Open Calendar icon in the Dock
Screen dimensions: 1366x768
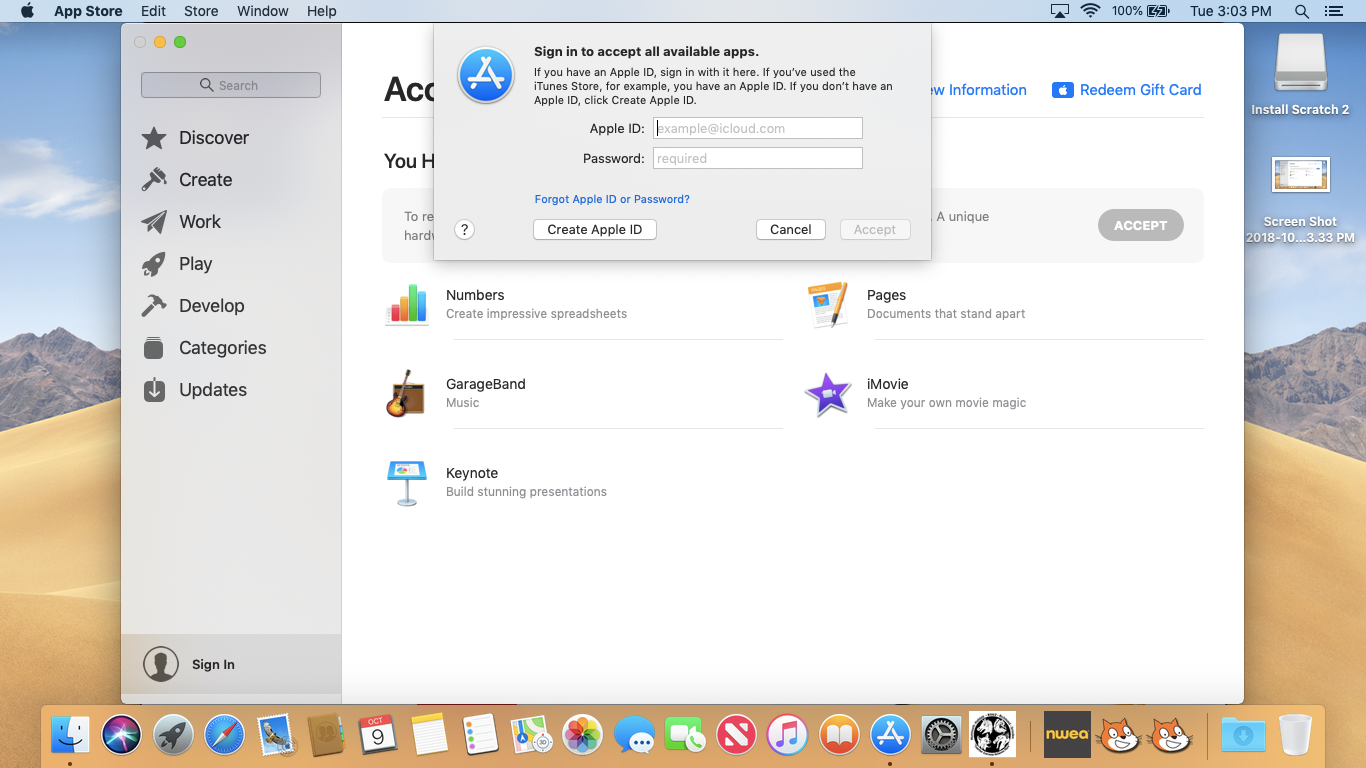(377, 737)
